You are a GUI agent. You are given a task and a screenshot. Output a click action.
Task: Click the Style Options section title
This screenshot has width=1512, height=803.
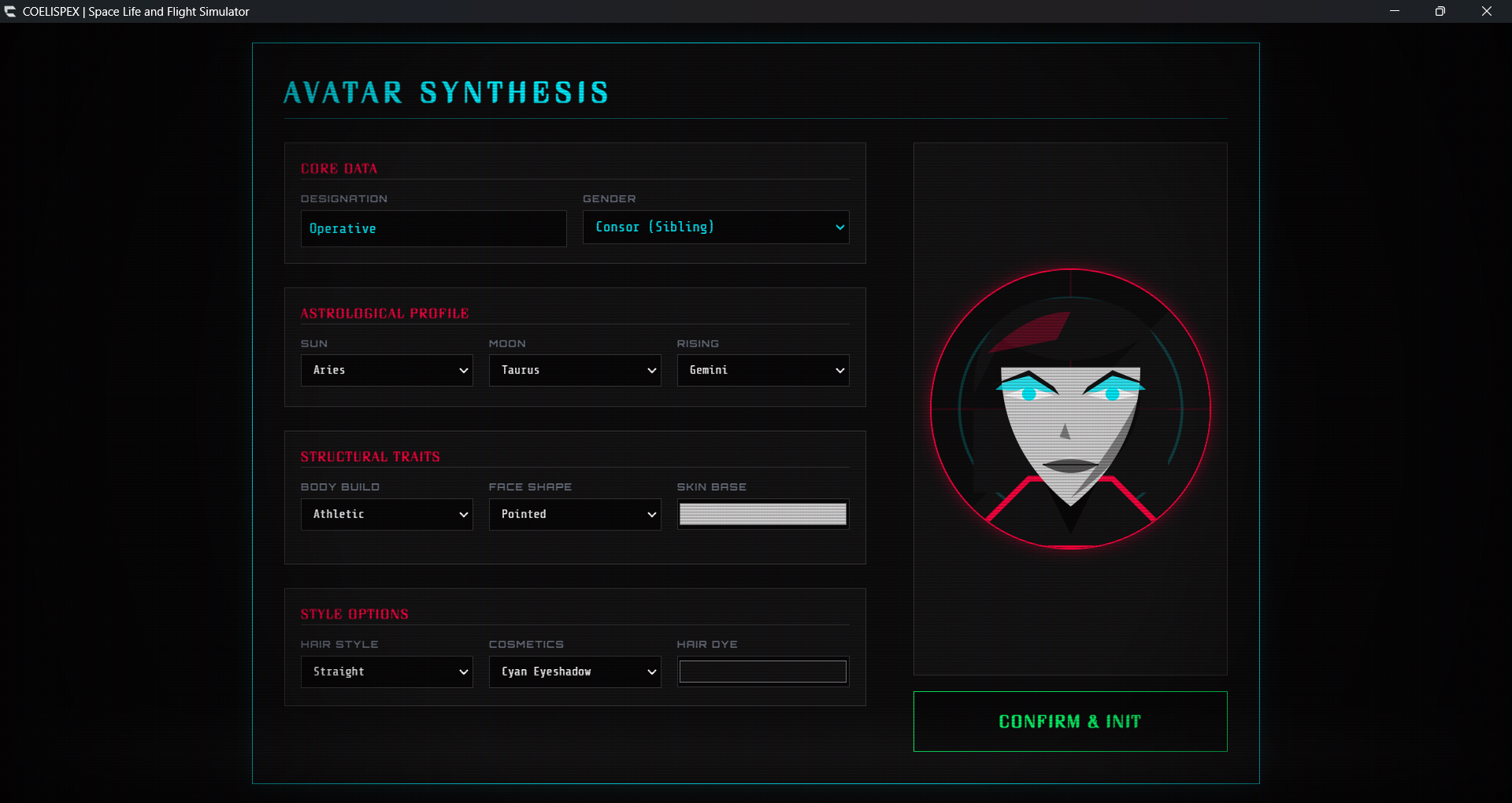point(354,614)
